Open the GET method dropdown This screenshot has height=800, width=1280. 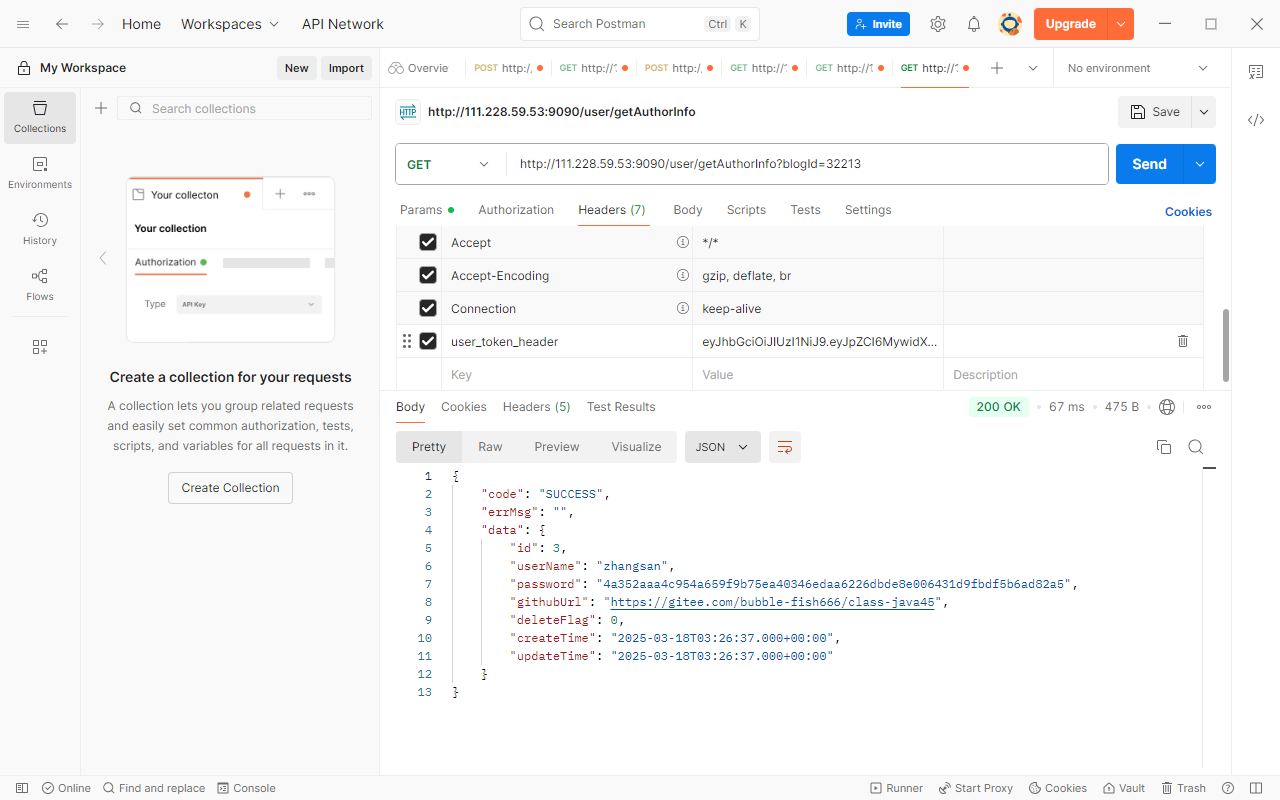click(450, 164)
